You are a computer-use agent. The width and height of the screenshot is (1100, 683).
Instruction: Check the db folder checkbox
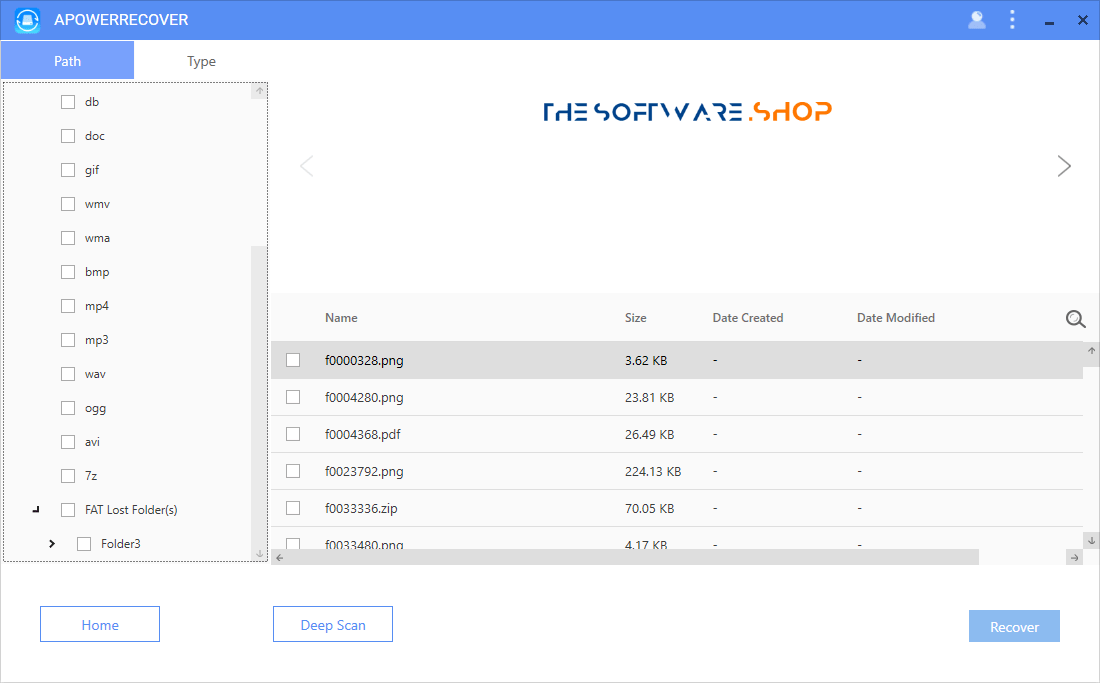pyautogui.click(x=68, y=102)
